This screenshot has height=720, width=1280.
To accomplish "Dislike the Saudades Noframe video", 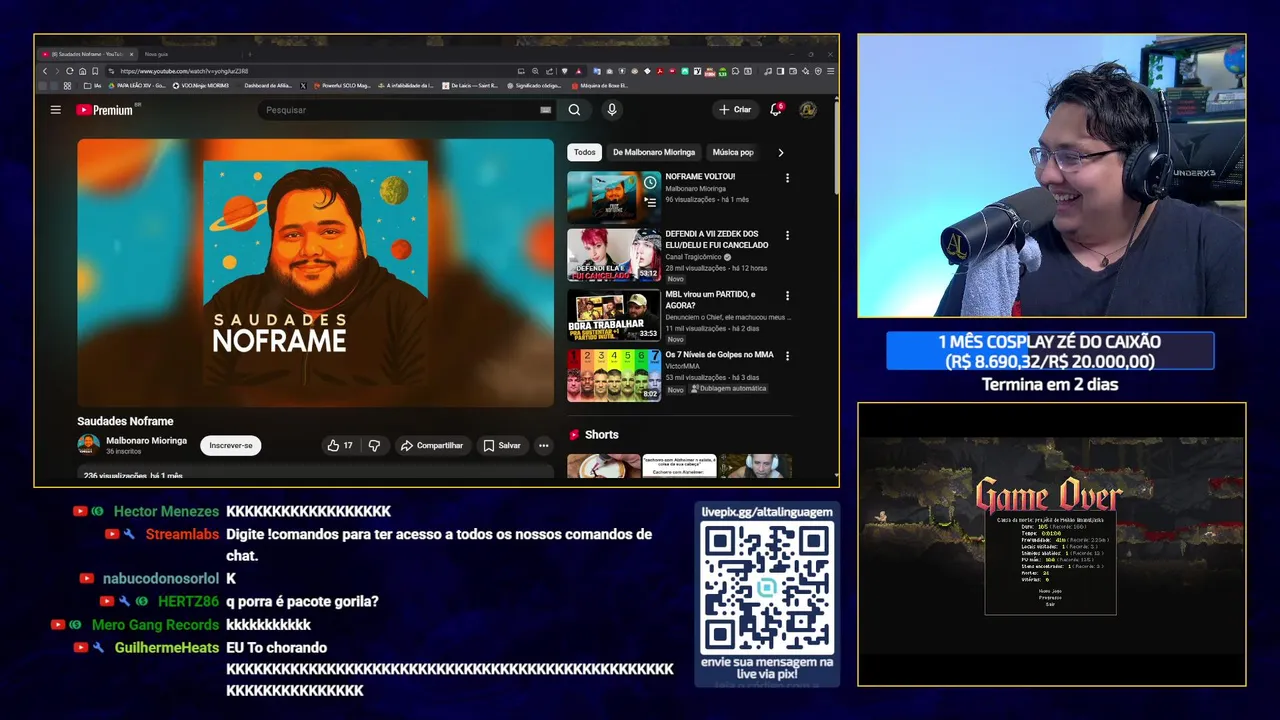I will tap(374, 446).
